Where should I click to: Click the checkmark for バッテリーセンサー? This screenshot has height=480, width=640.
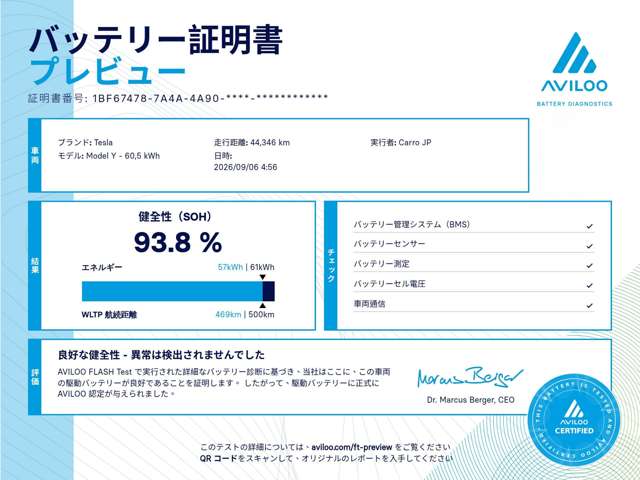pyautogui.click(x=589, y=246)
